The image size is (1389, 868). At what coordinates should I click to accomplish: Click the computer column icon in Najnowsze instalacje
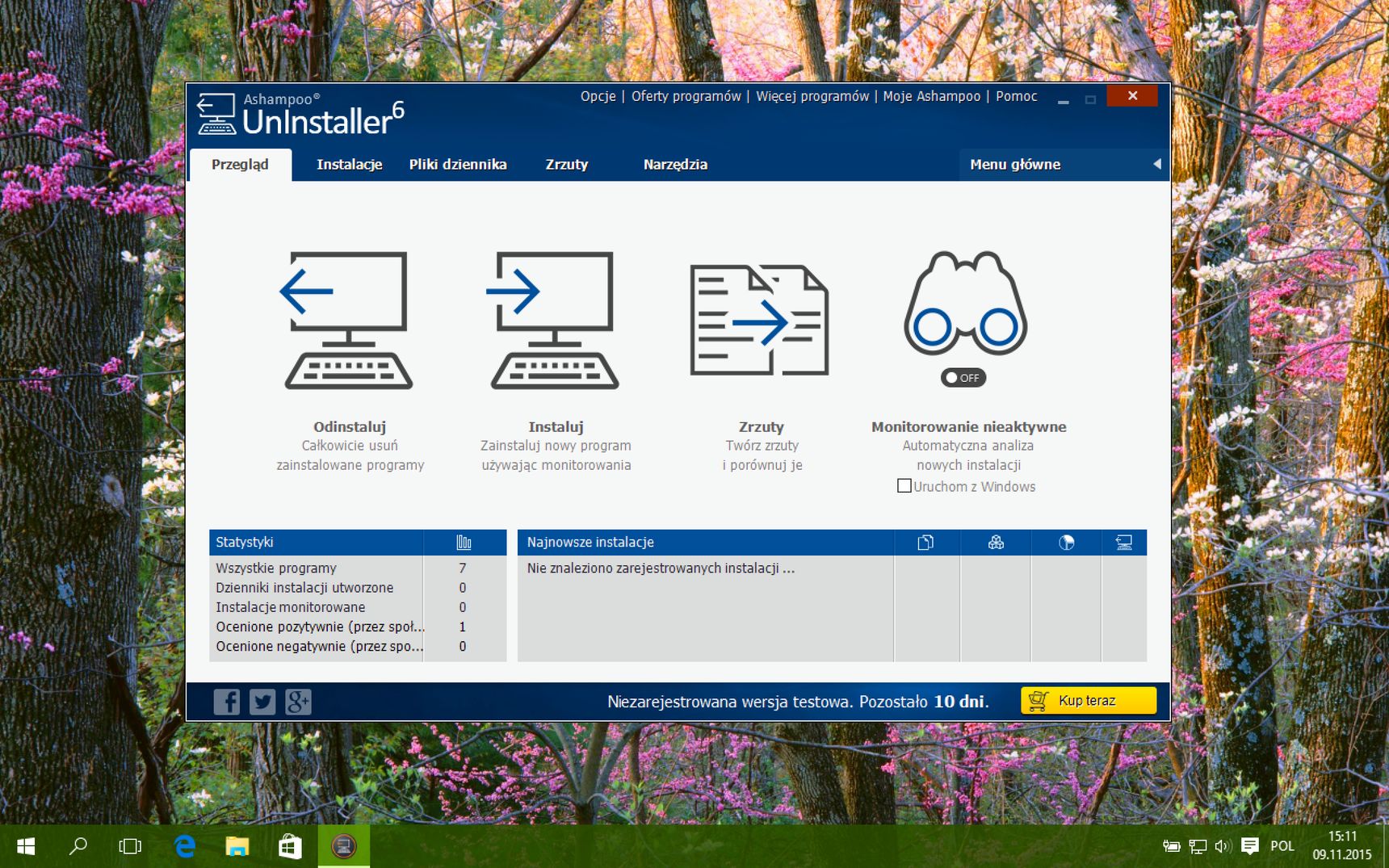click(1123, 543)
